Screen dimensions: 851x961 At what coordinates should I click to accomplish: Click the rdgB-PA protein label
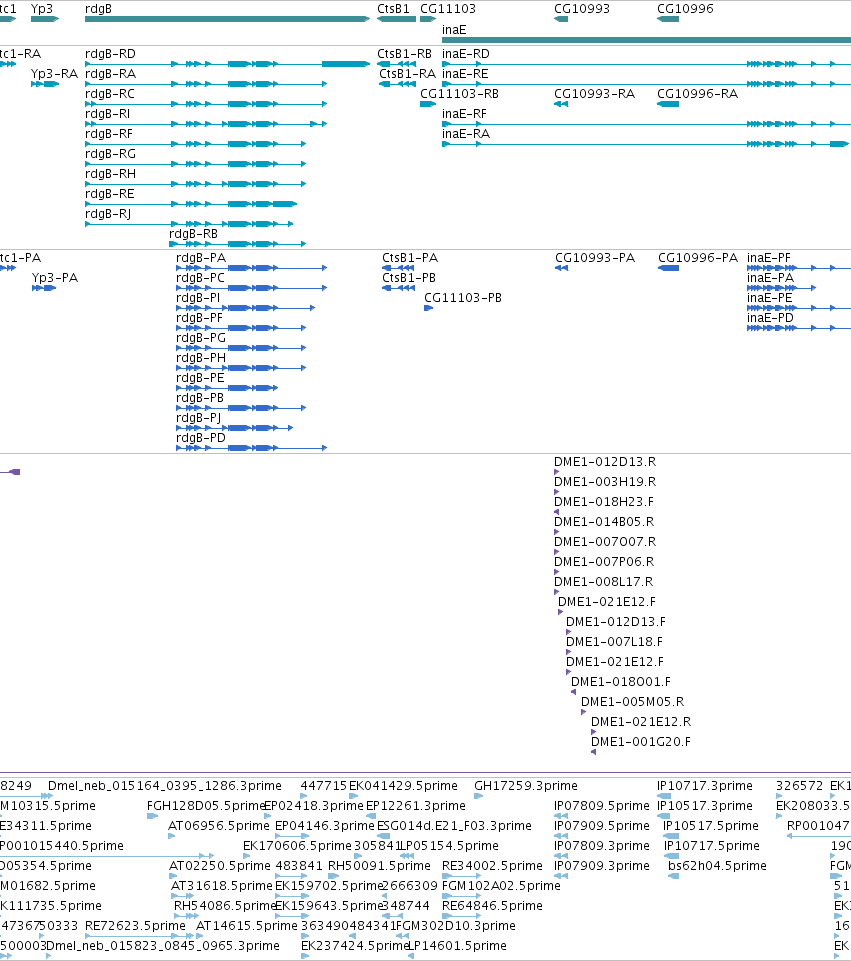click(201, 258)
